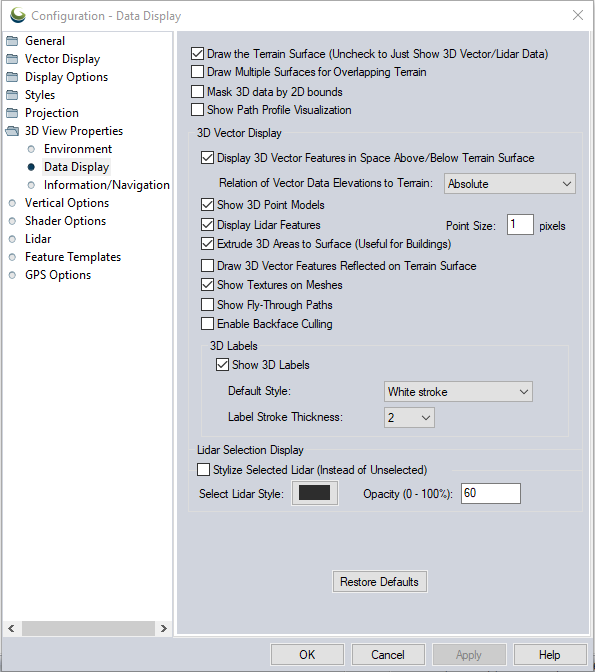Open Relation of Vector Data Elevations dropdown
595x672 pixels.
click(x=510, y=184)
